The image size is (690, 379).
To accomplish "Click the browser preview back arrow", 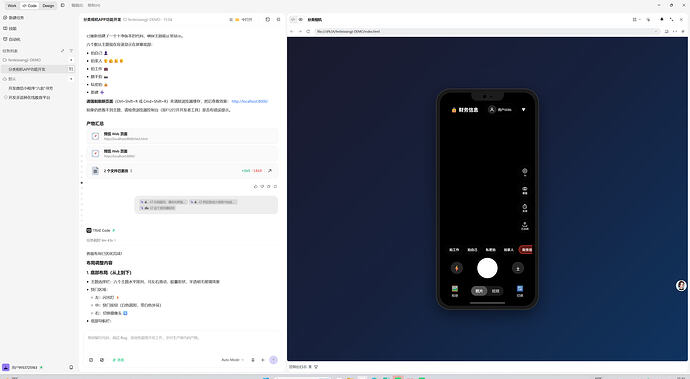I will point(291,31).
